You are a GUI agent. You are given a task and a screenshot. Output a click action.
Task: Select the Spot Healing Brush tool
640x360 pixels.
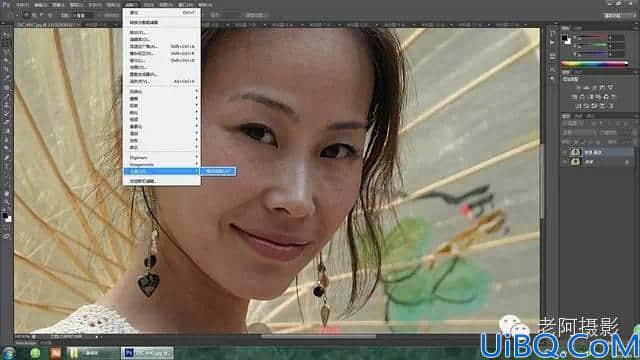click(x=6, y=87)
